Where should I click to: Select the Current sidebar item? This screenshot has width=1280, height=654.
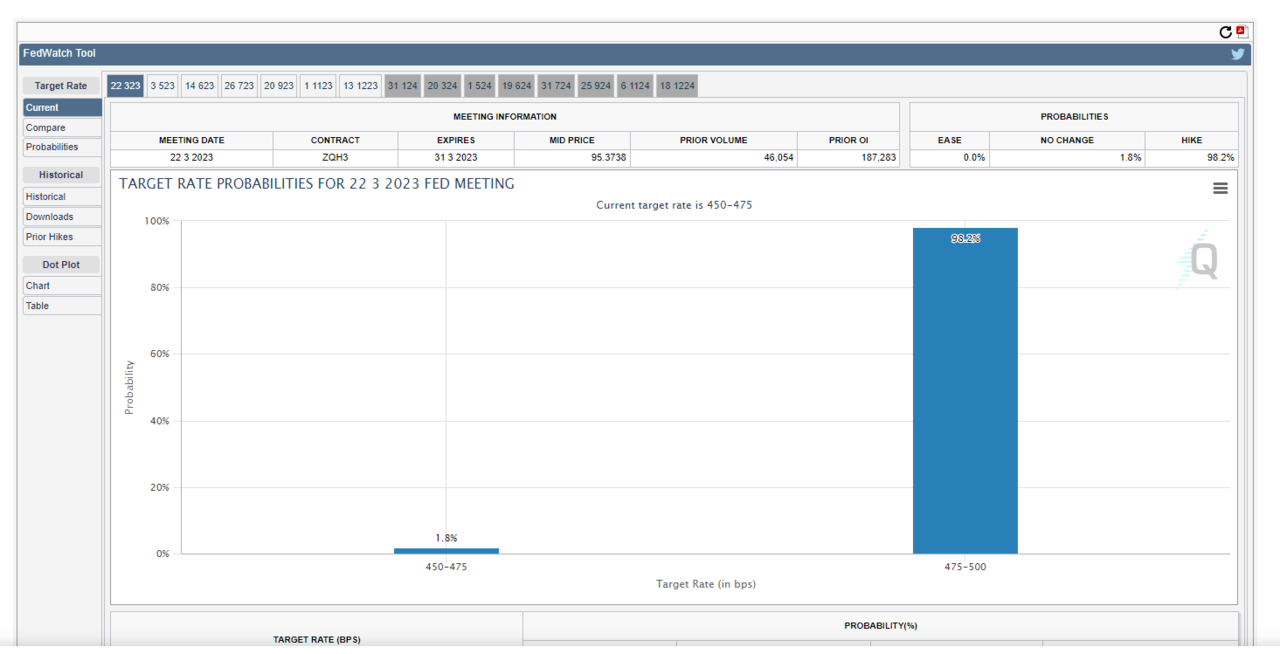(62, 108)
